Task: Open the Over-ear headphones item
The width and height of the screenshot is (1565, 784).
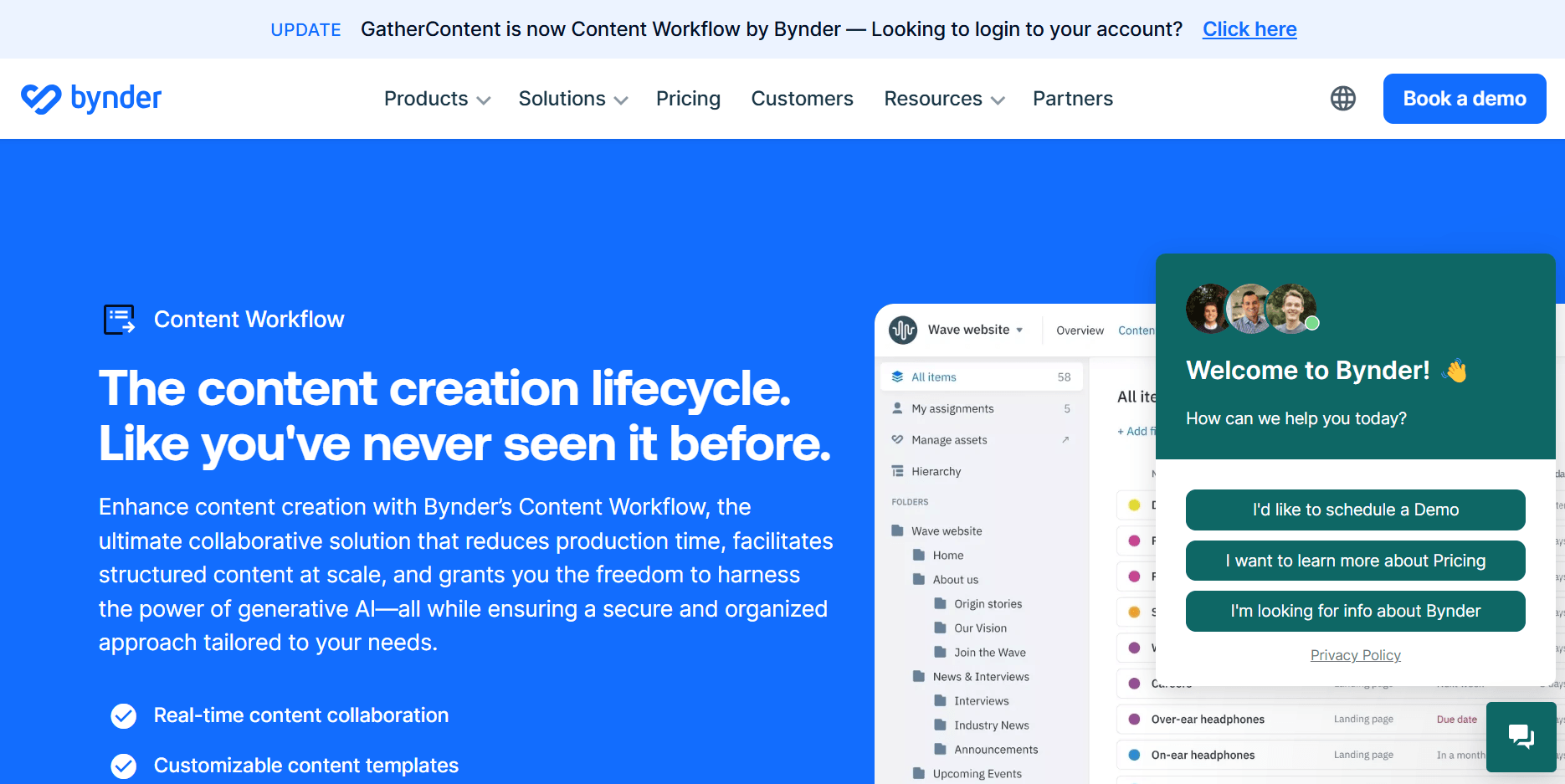Action: coord(1208,720)
